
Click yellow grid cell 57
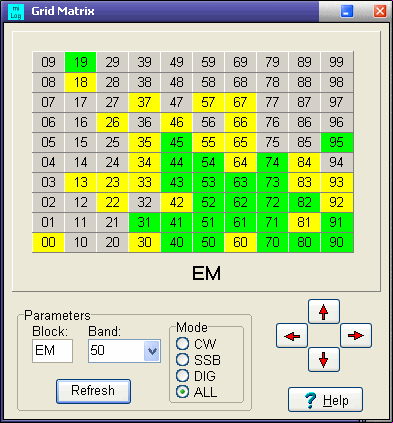[x=208, y=102]
